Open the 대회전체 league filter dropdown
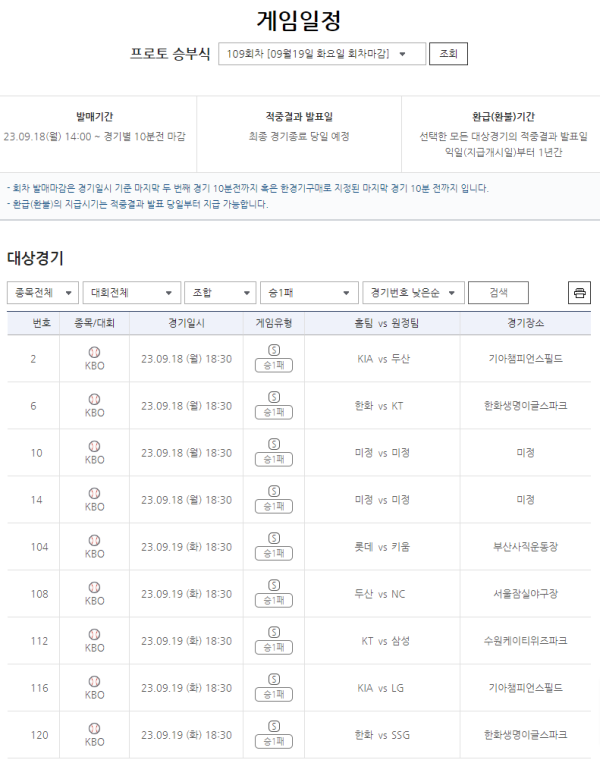Screen dimensions: 600x760 [132, 293]
